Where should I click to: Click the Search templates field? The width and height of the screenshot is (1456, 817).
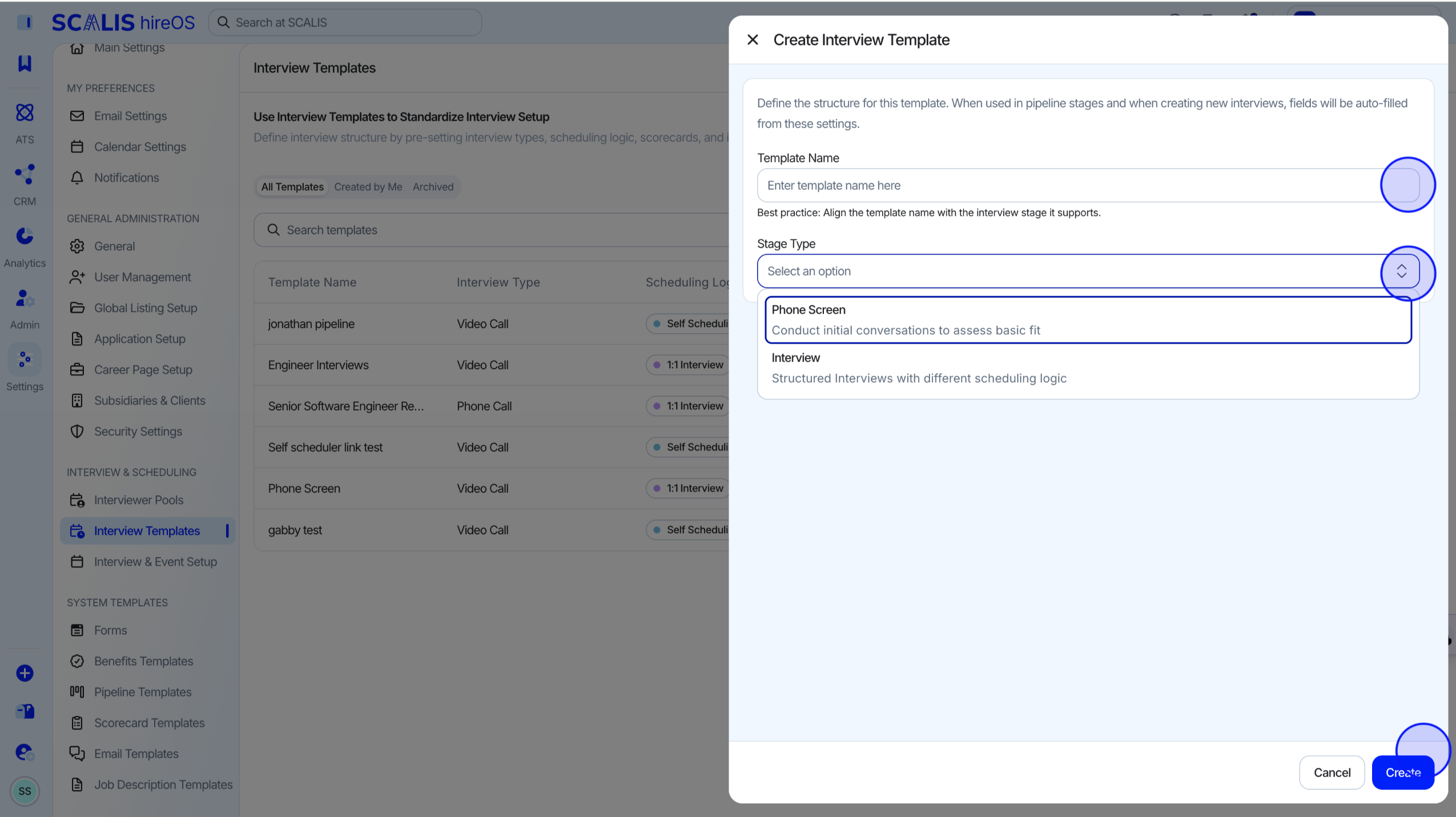492,230
